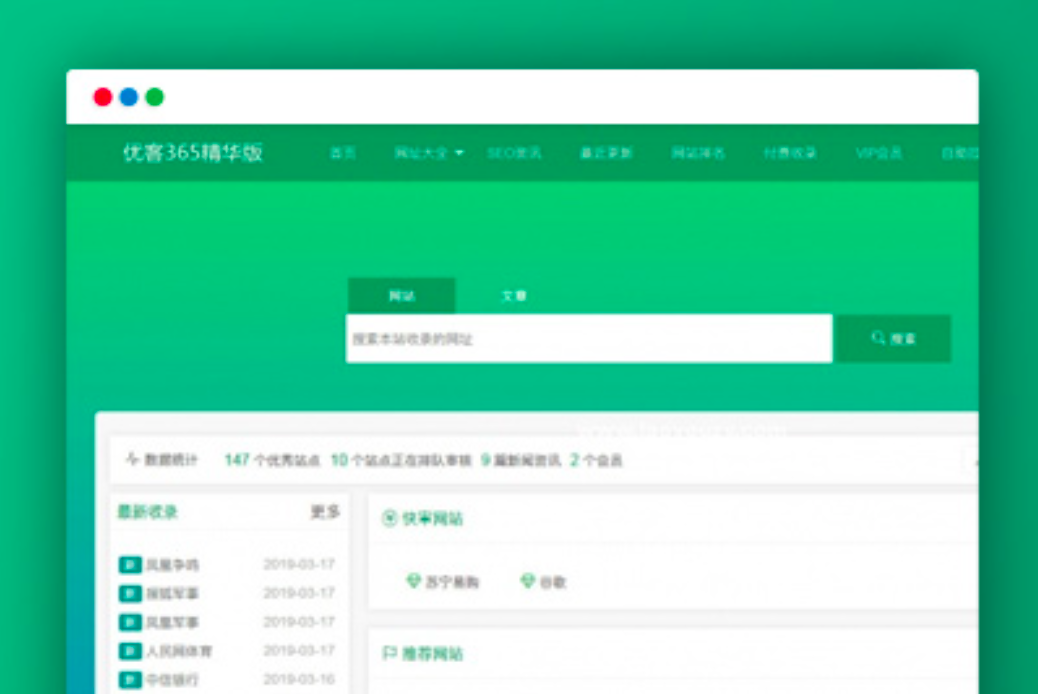Open the 更多 link in 最新收录
The height and width of the screenshot is (694, 1038).
pos(325,512)
